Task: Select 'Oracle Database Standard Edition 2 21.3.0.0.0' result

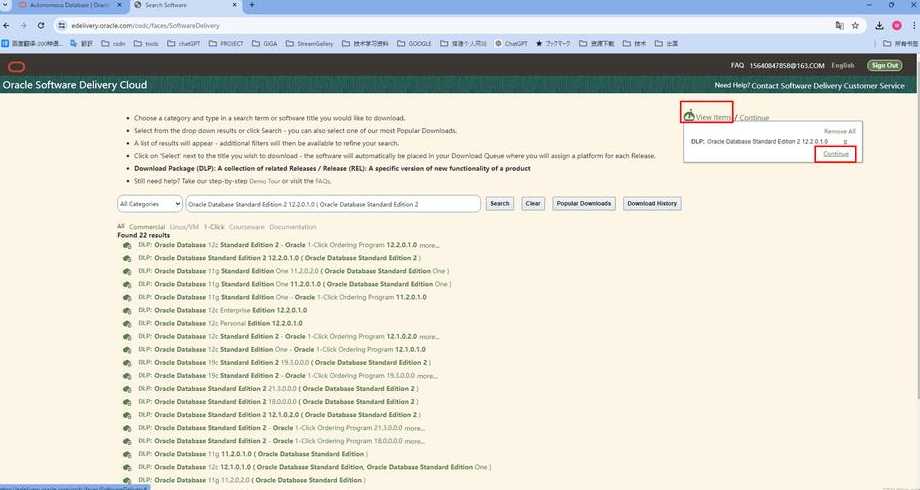Action: pos(278,389)
